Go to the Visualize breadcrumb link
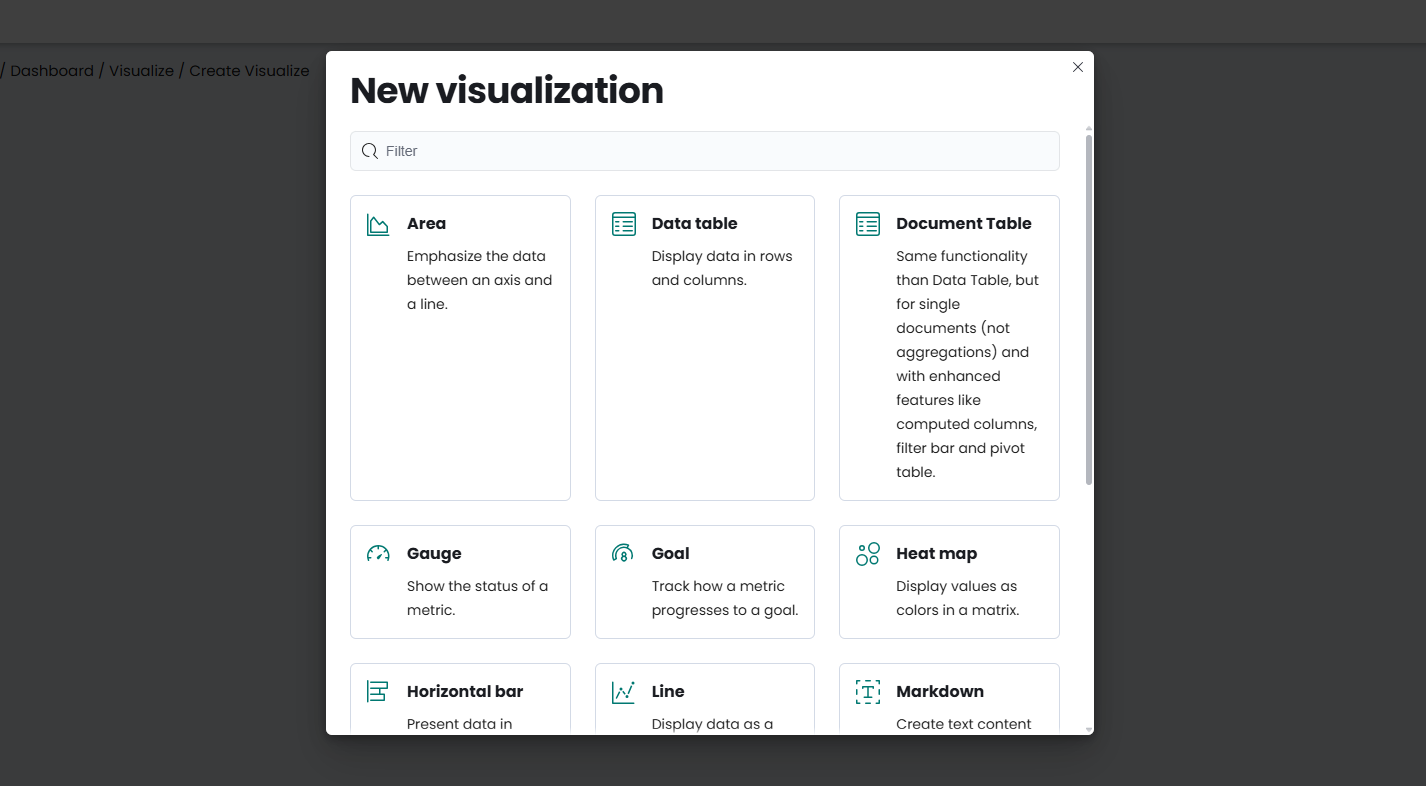 (x=141, y=71)
